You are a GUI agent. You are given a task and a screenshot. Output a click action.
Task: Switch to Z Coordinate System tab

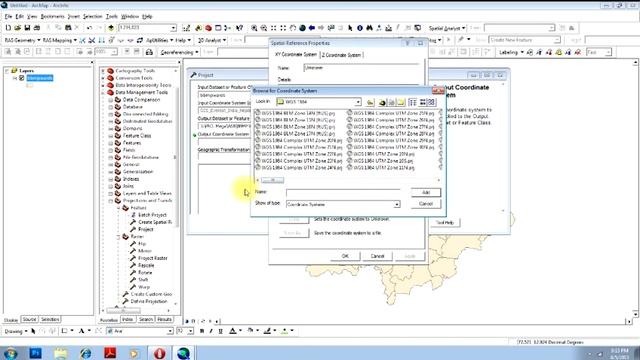point(342,55)
